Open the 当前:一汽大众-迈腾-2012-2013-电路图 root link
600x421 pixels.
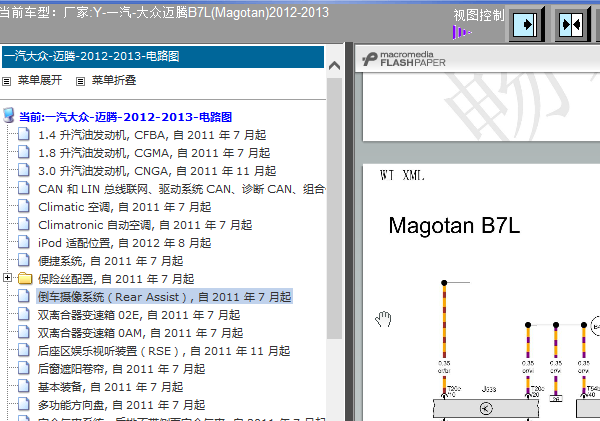[126, 117]
